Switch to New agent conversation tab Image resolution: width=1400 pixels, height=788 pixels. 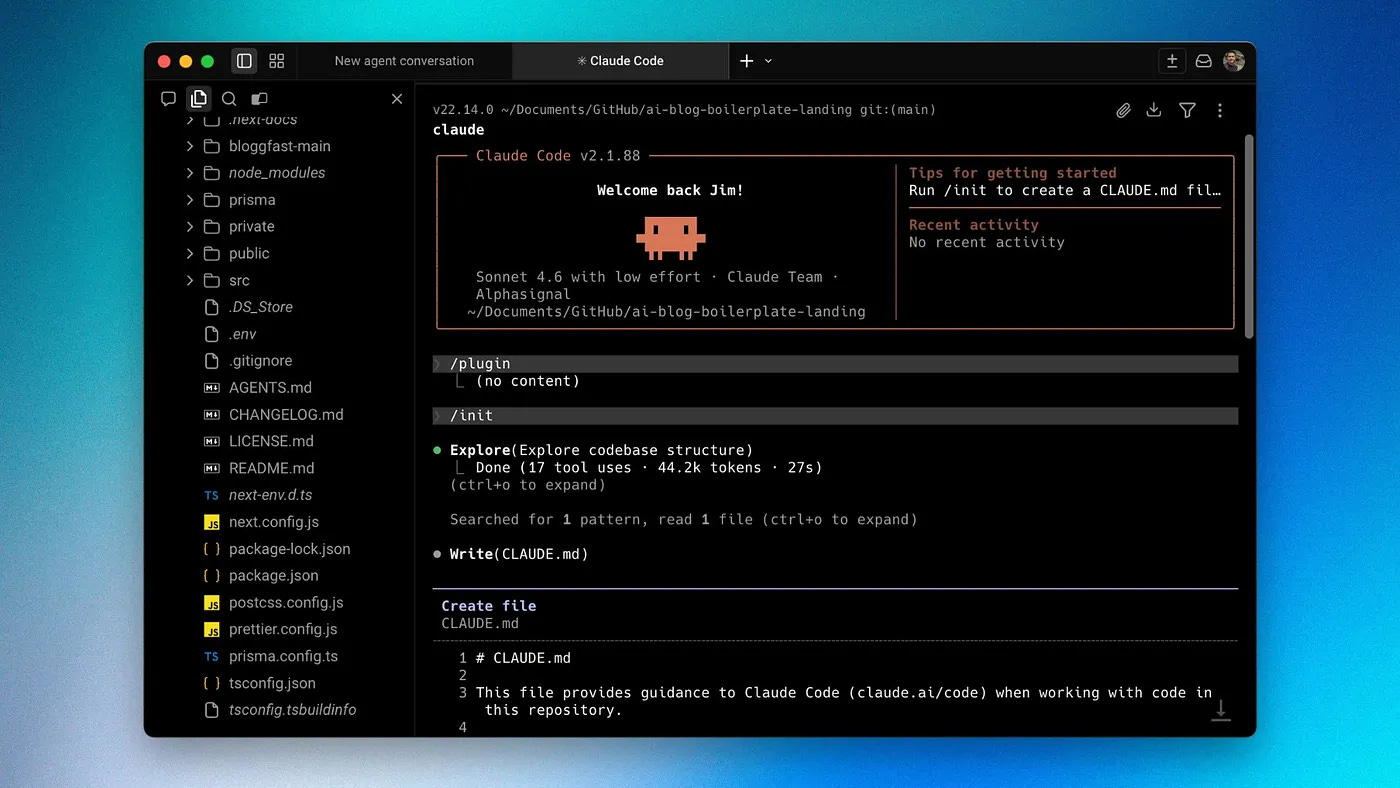pos(404,61)
